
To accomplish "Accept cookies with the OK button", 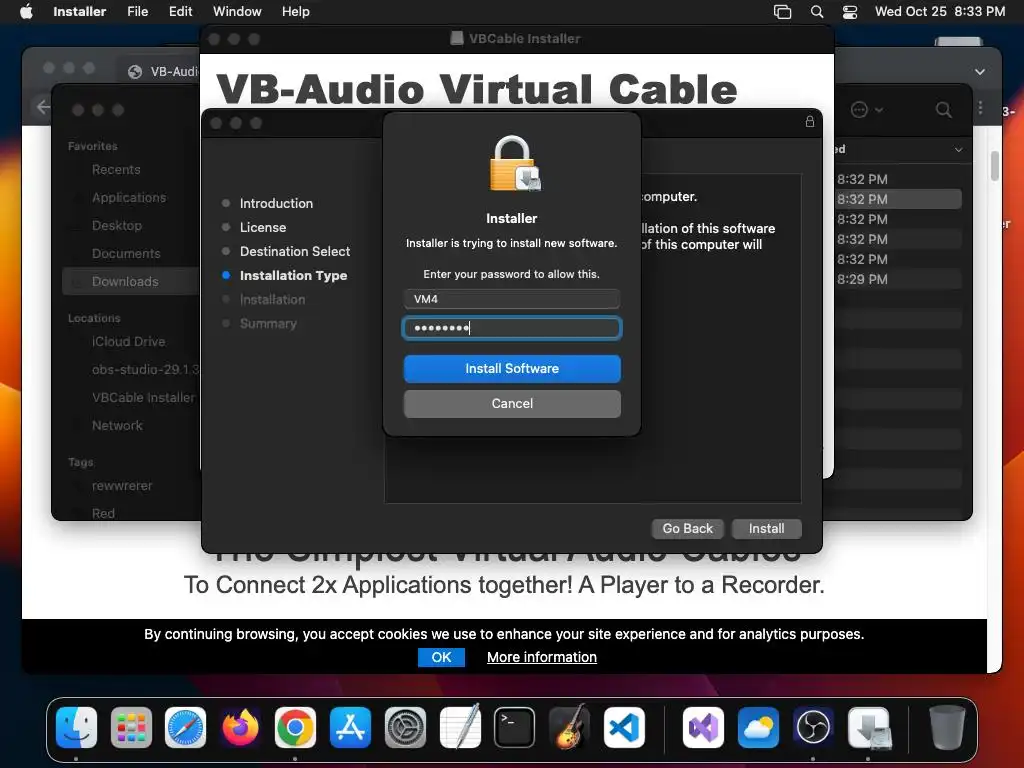I will point(441,657).
